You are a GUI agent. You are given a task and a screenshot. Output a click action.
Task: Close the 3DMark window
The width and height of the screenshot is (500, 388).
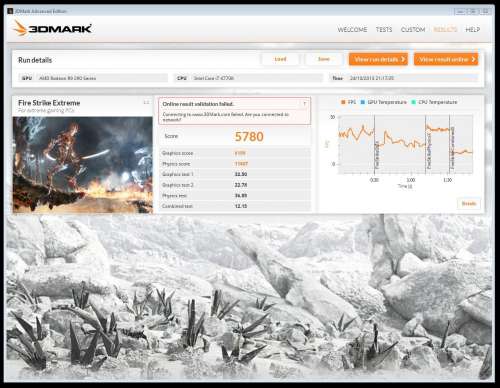pos(485,11)
